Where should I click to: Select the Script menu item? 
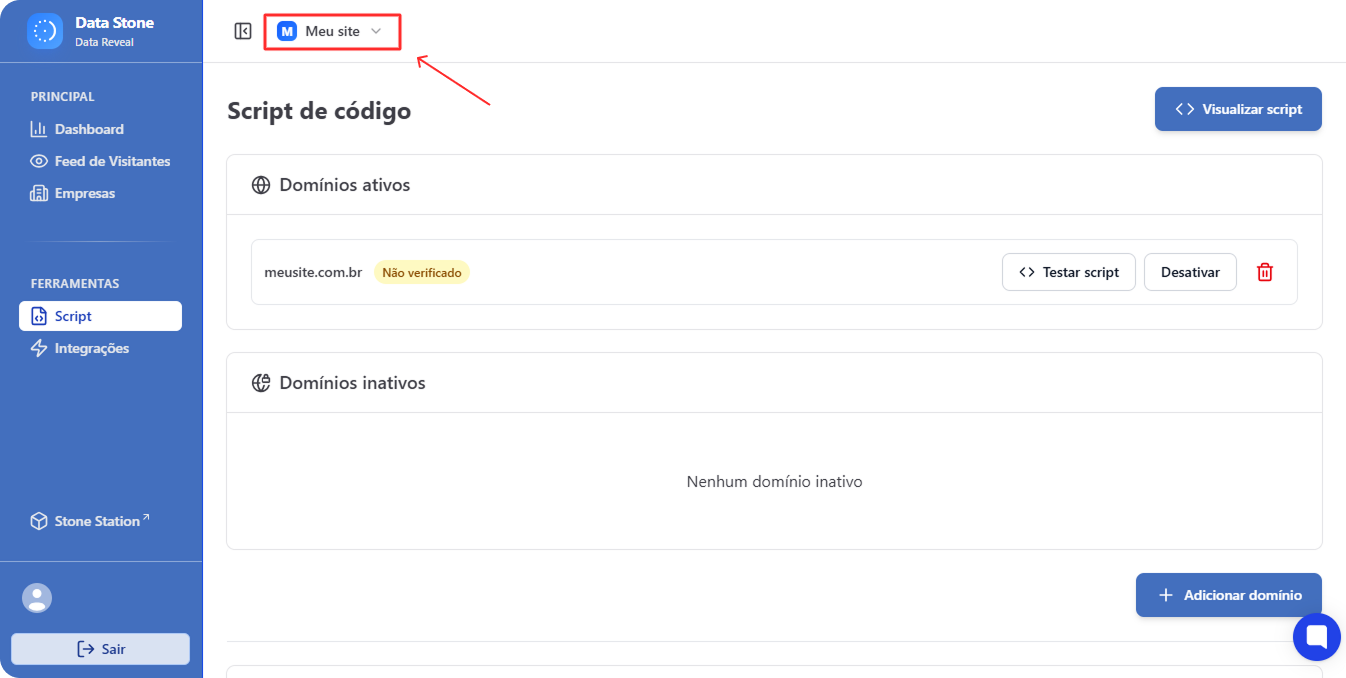click(x=100, y=316)
